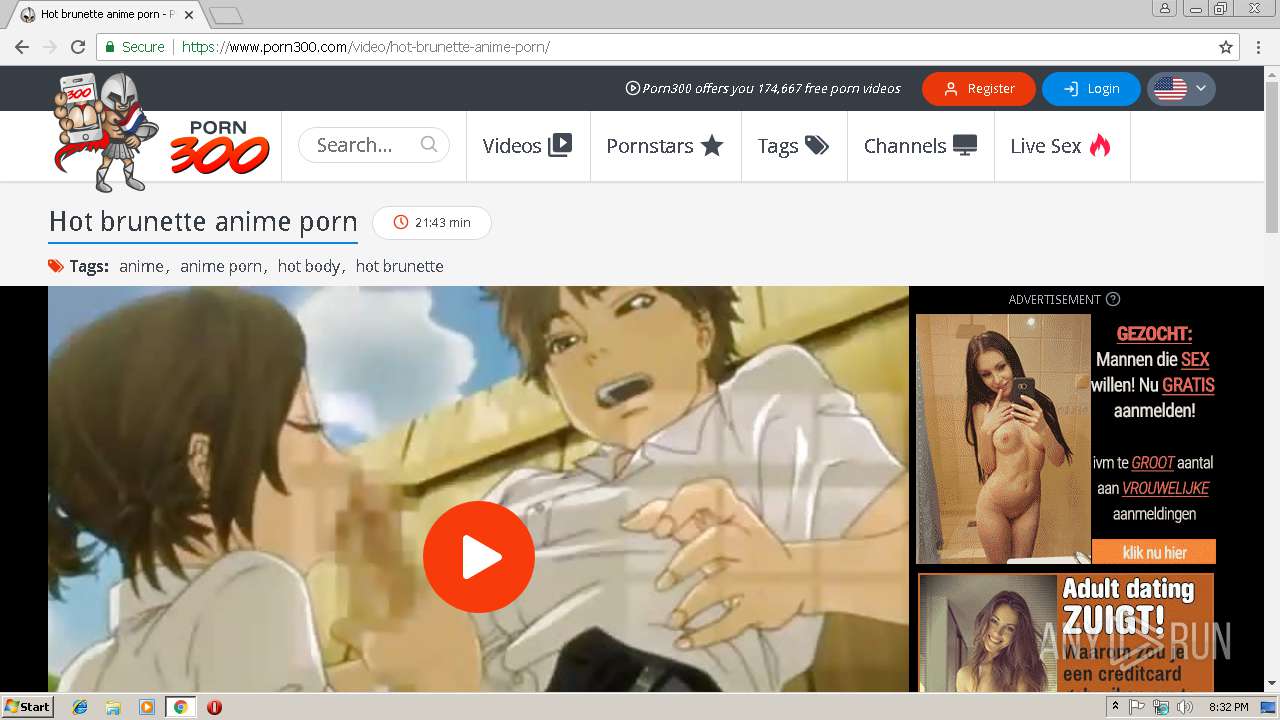The height and width of the screenshot is (720, 1280).
Task: Click the blue Login button
Action: tap(1091, 89)
